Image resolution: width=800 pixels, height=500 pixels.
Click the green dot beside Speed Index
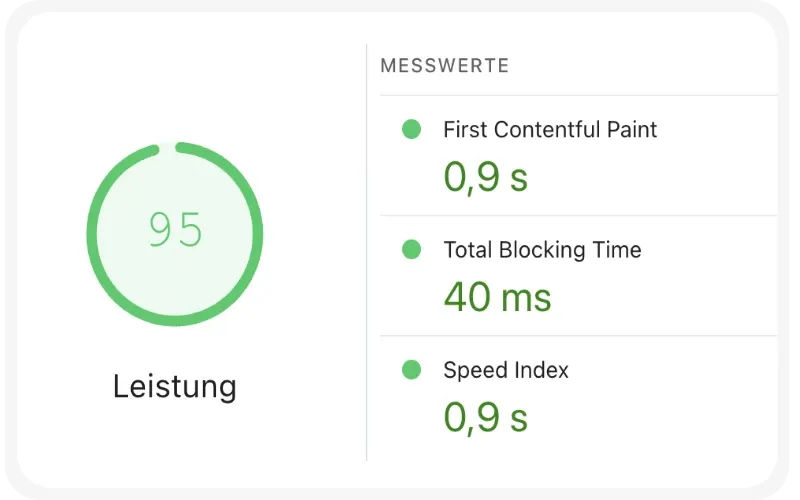[x=411, y=370]
